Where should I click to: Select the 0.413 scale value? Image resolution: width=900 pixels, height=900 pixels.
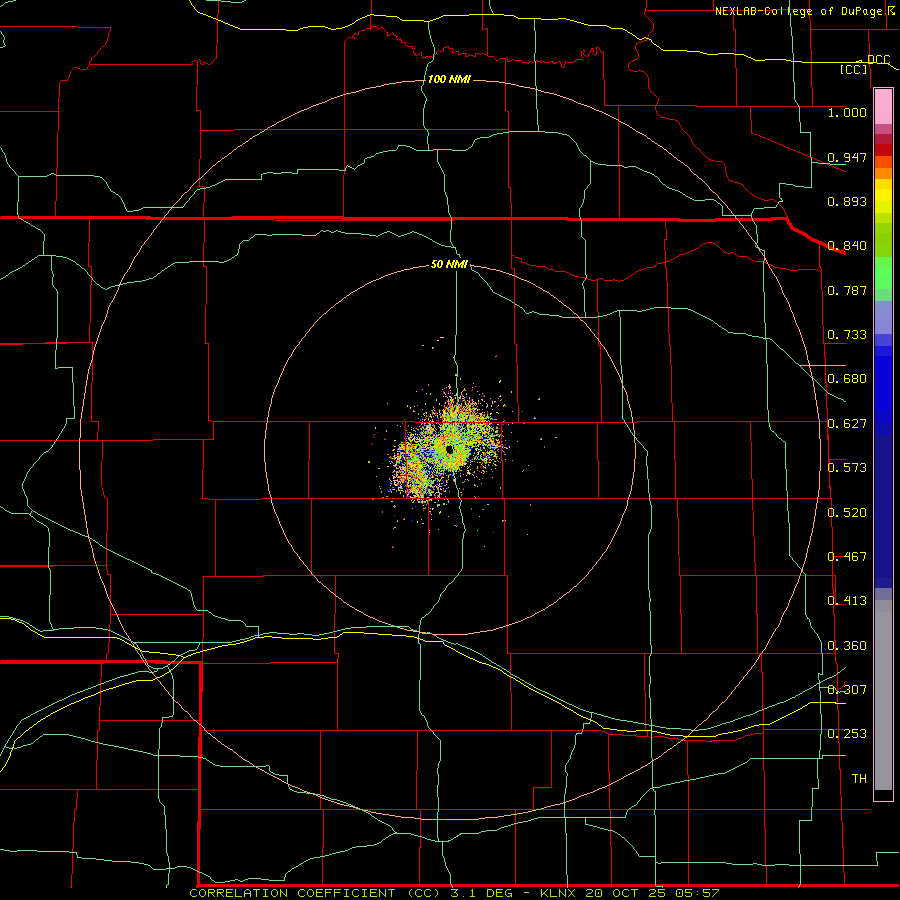click(x=847, y=601)
